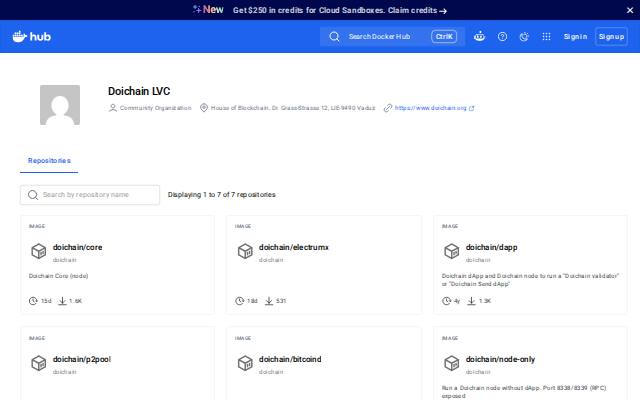Open the doichain/bitcoind repository

[x=290, y=360]
